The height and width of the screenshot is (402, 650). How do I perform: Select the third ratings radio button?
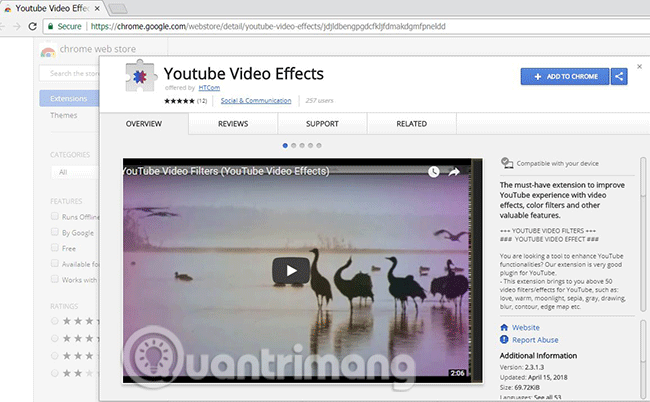[x=55, y=356]
